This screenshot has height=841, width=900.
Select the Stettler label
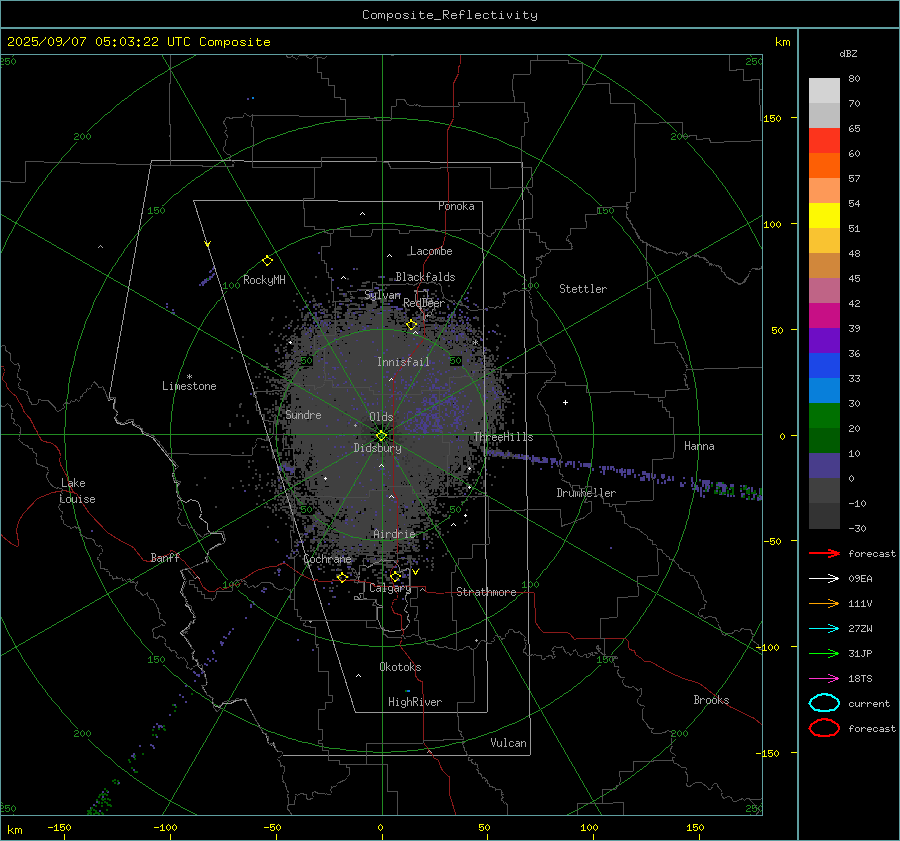[583, 289]
